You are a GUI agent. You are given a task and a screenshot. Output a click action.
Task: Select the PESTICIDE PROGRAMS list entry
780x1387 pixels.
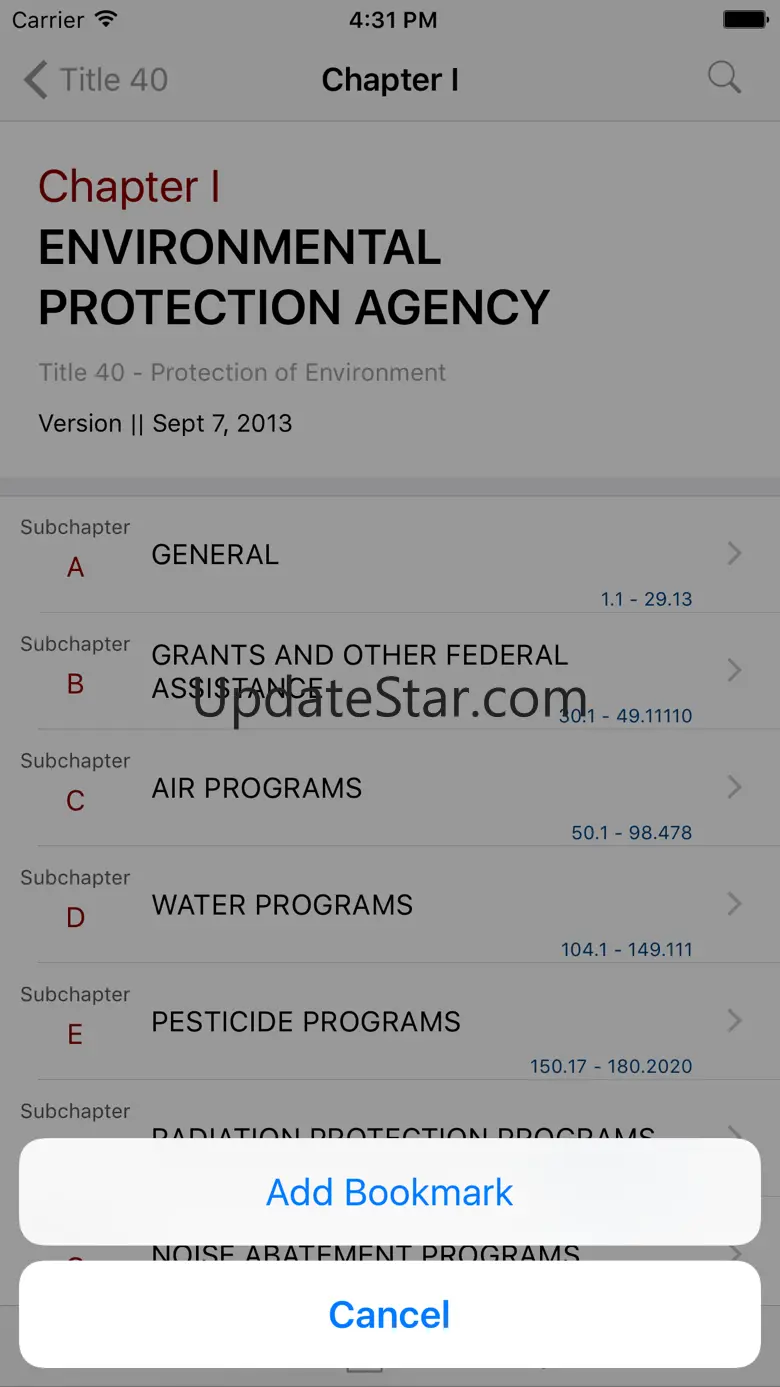[x=306, y=1022]
